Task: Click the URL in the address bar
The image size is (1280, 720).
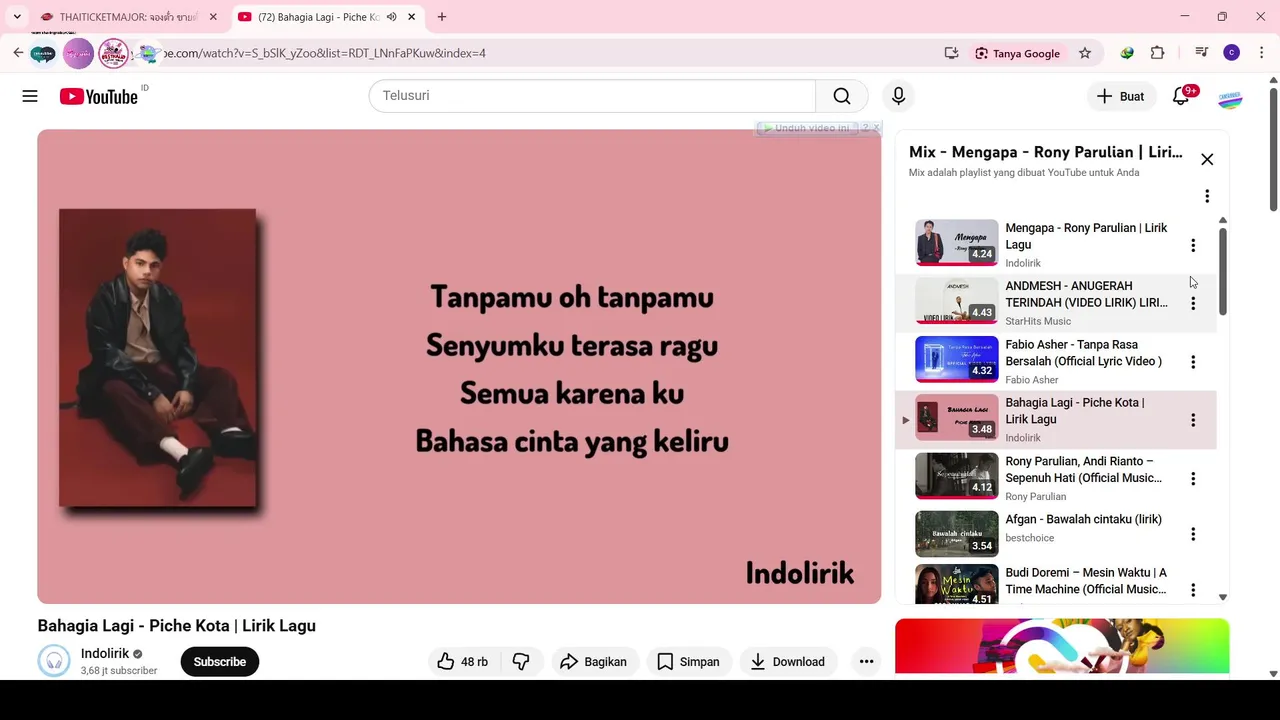Action: 325,53
